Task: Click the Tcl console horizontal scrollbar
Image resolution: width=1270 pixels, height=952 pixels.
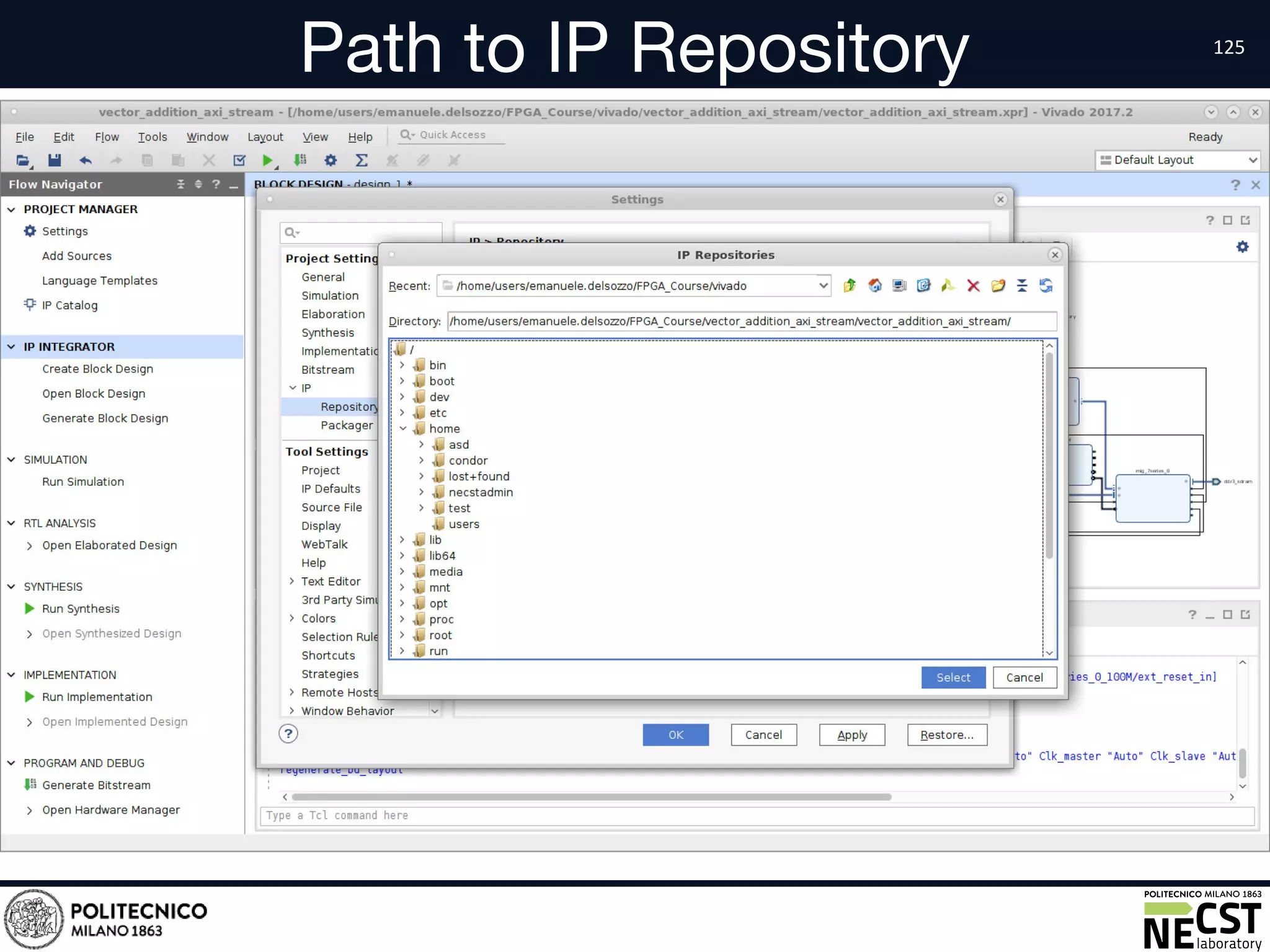Action: tap(592, 797)
